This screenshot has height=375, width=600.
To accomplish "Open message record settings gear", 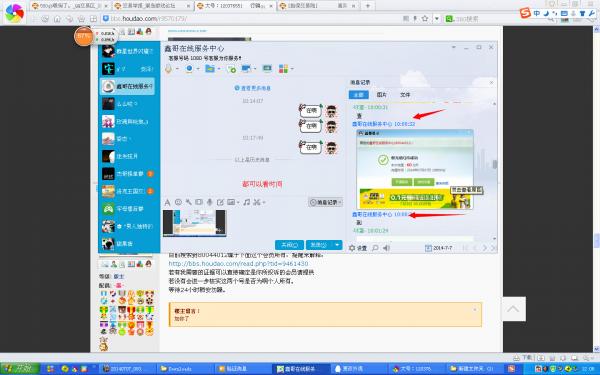I will pos(352,248).
